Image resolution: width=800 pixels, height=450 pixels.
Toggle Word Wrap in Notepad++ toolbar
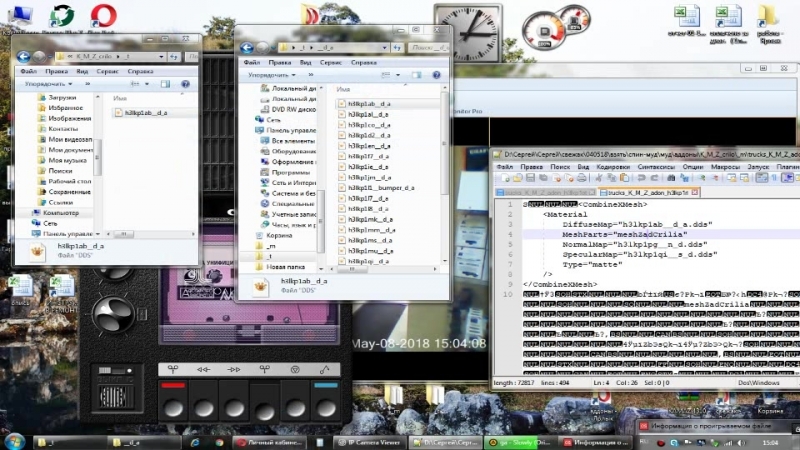762,178
